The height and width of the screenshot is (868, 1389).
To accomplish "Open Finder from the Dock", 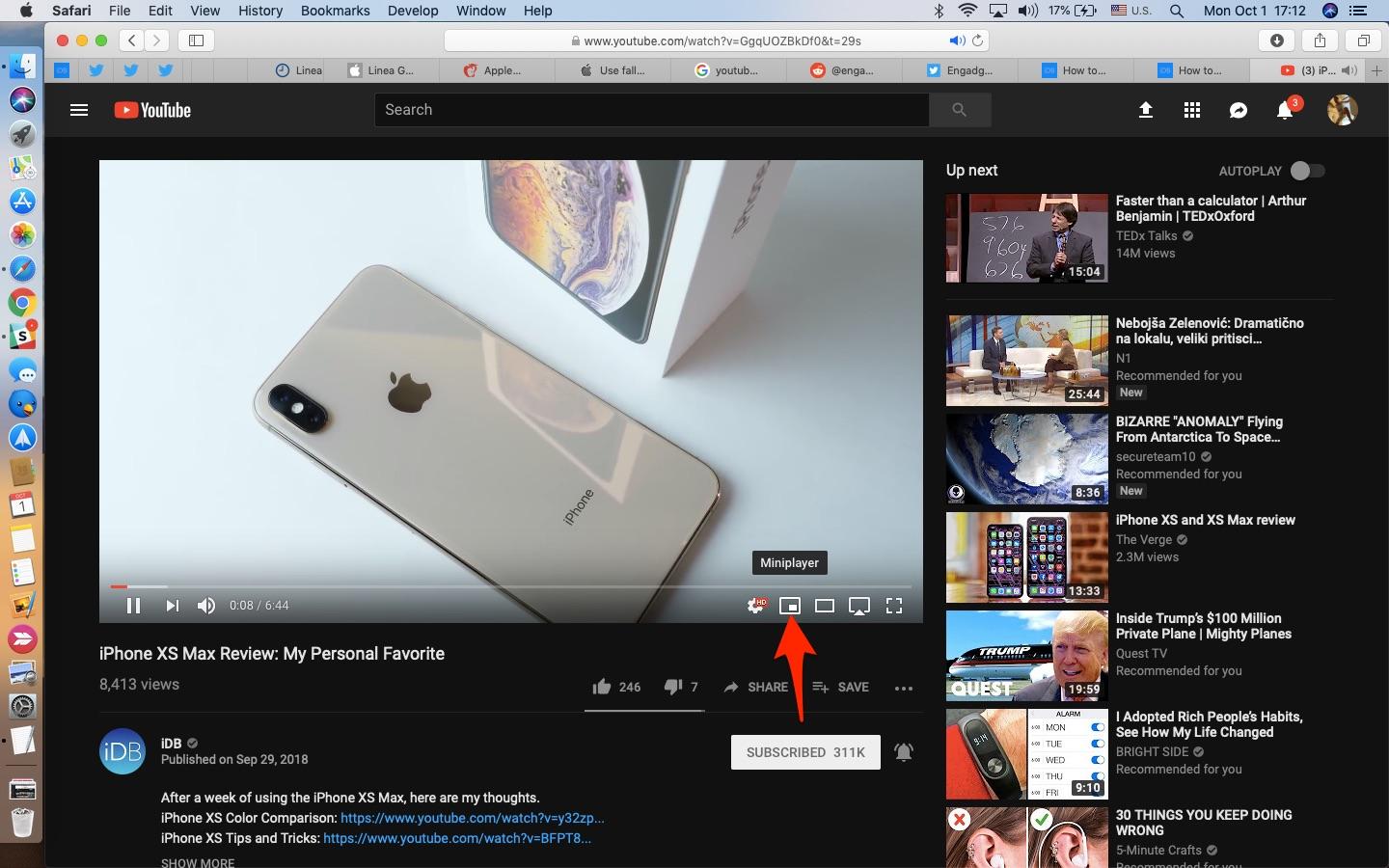I will (22, 67).
